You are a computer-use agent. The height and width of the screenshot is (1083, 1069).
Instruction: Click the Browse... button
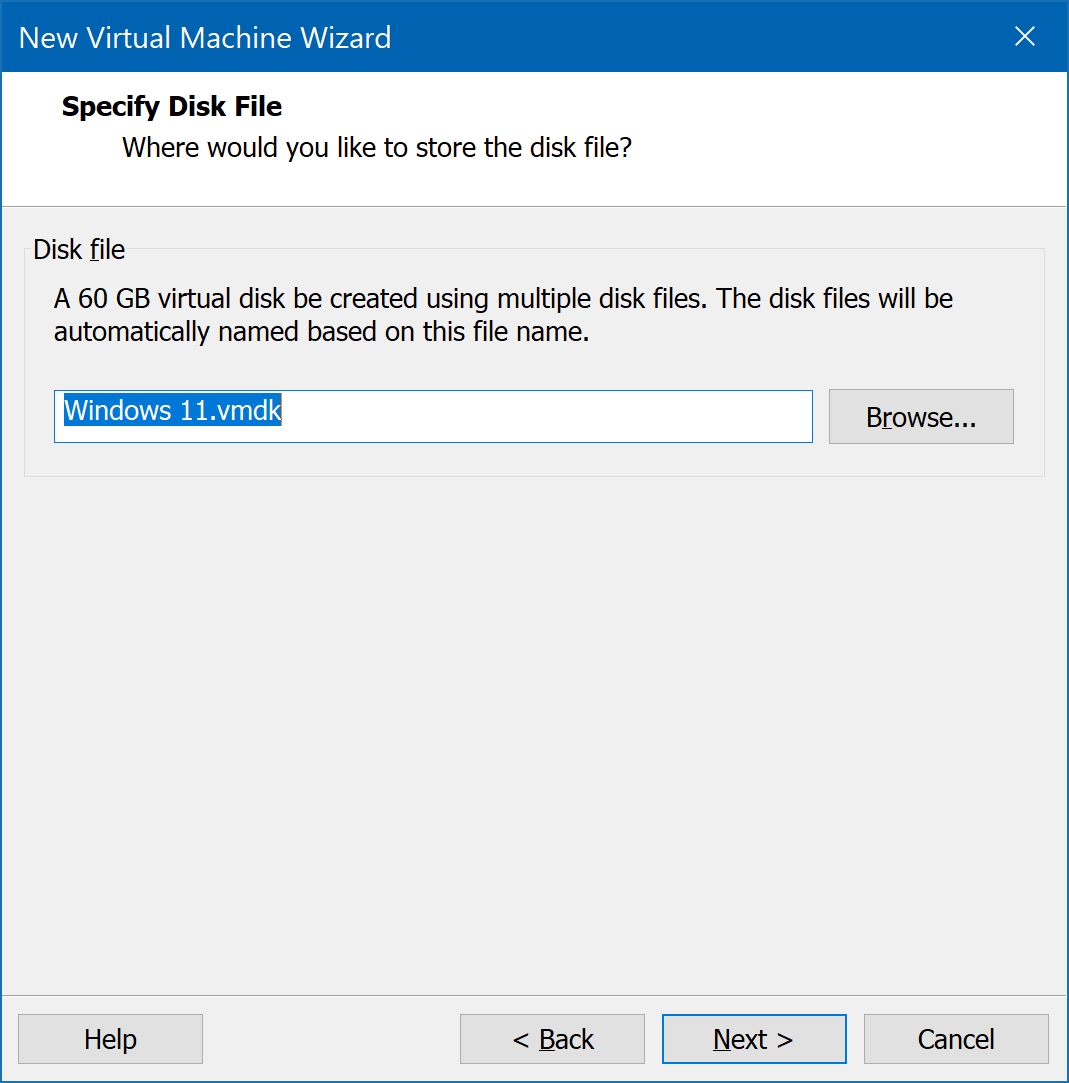[921, 416]
